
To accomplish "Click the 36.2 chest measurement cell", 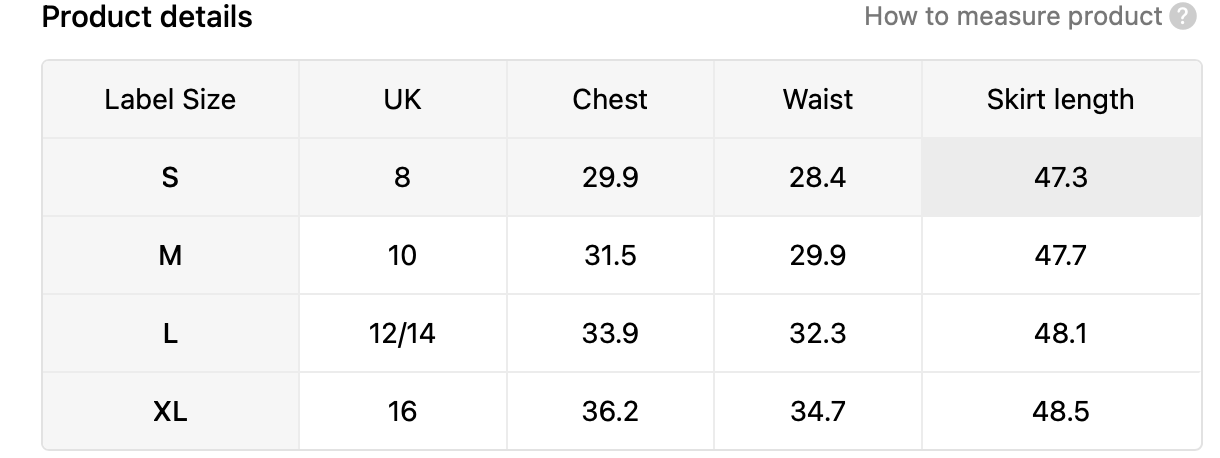I will [610, 411].
